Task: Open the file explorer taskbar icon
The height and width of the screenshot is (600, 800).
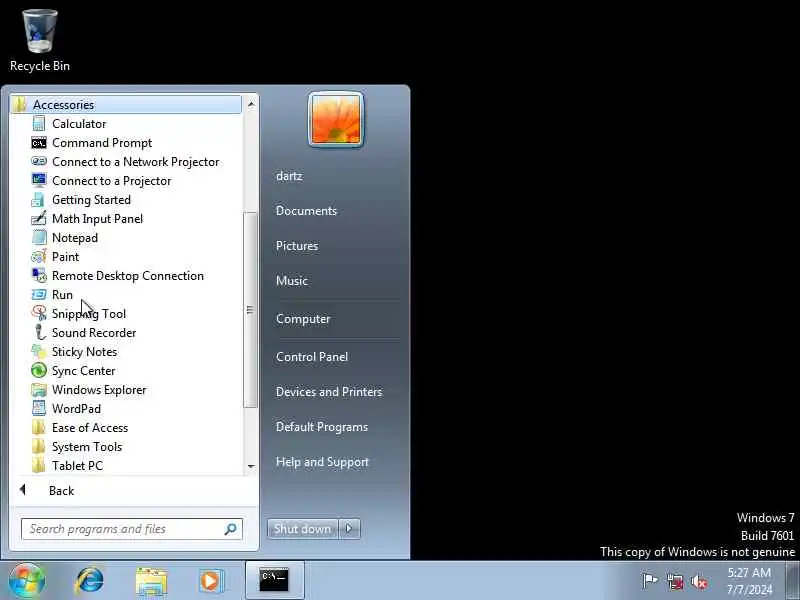Action: click(152, 581)
